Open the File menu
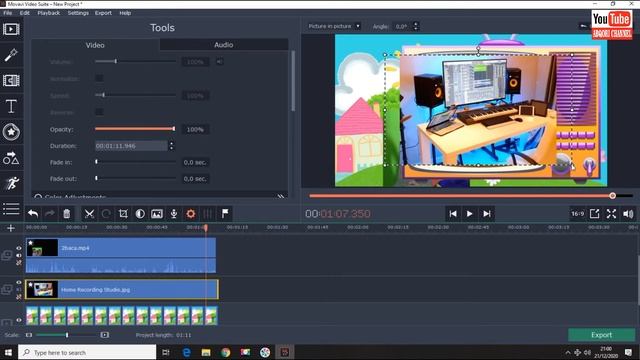The image size is (640, 360). click(7, 13)
